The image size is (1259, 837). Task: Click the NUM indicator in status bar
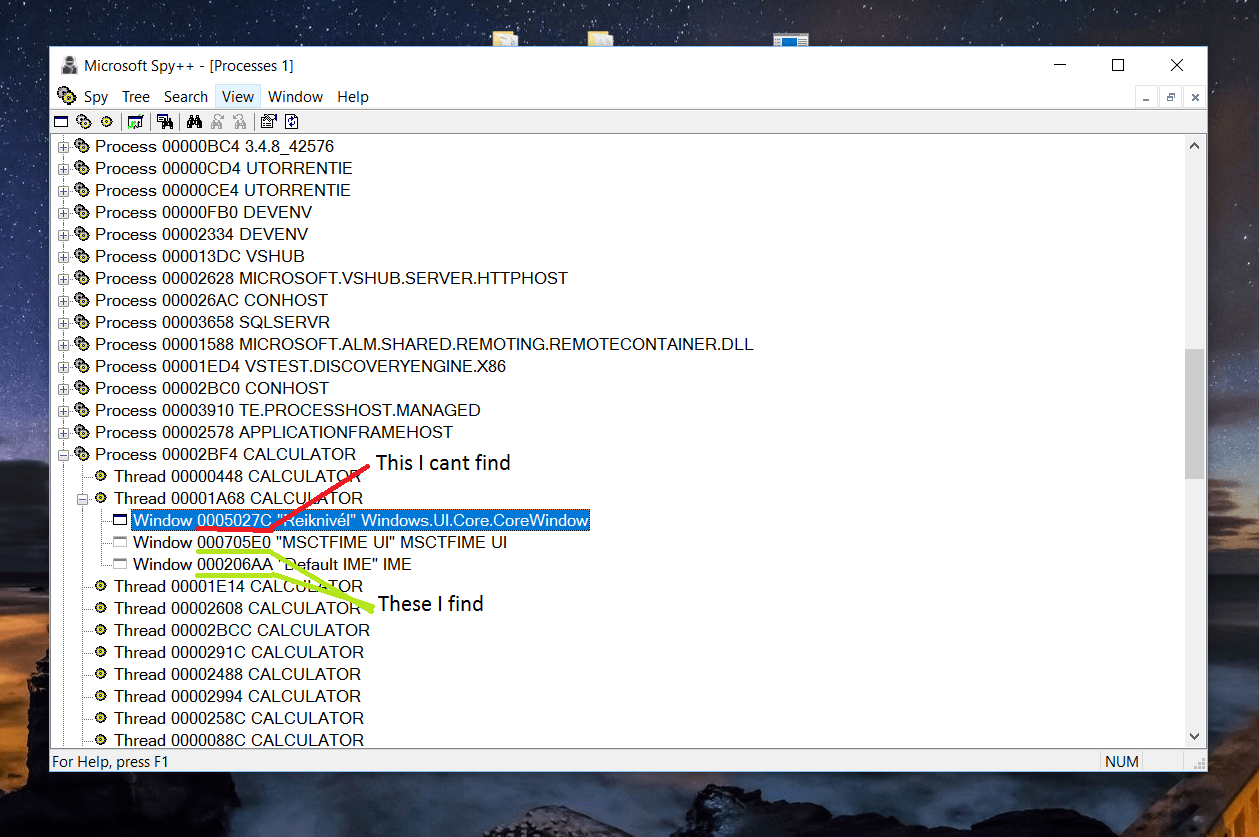point(1122,762)
